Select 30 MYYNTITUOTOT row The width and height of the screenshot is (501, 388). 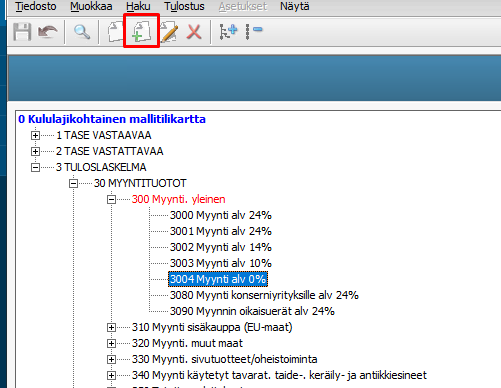pyautogui.click(x=140, y=183)
